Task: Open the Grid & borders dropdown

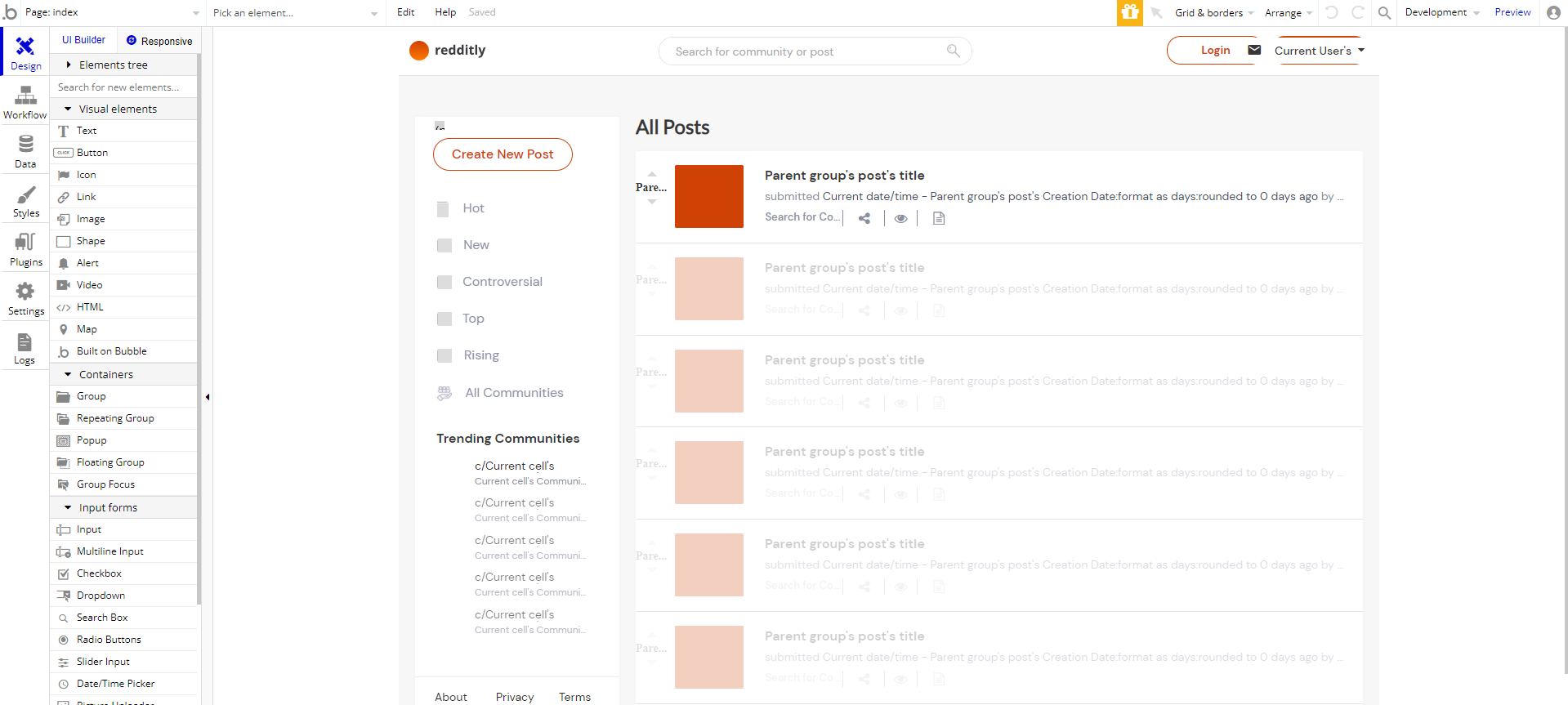Action: (1214, 13)
